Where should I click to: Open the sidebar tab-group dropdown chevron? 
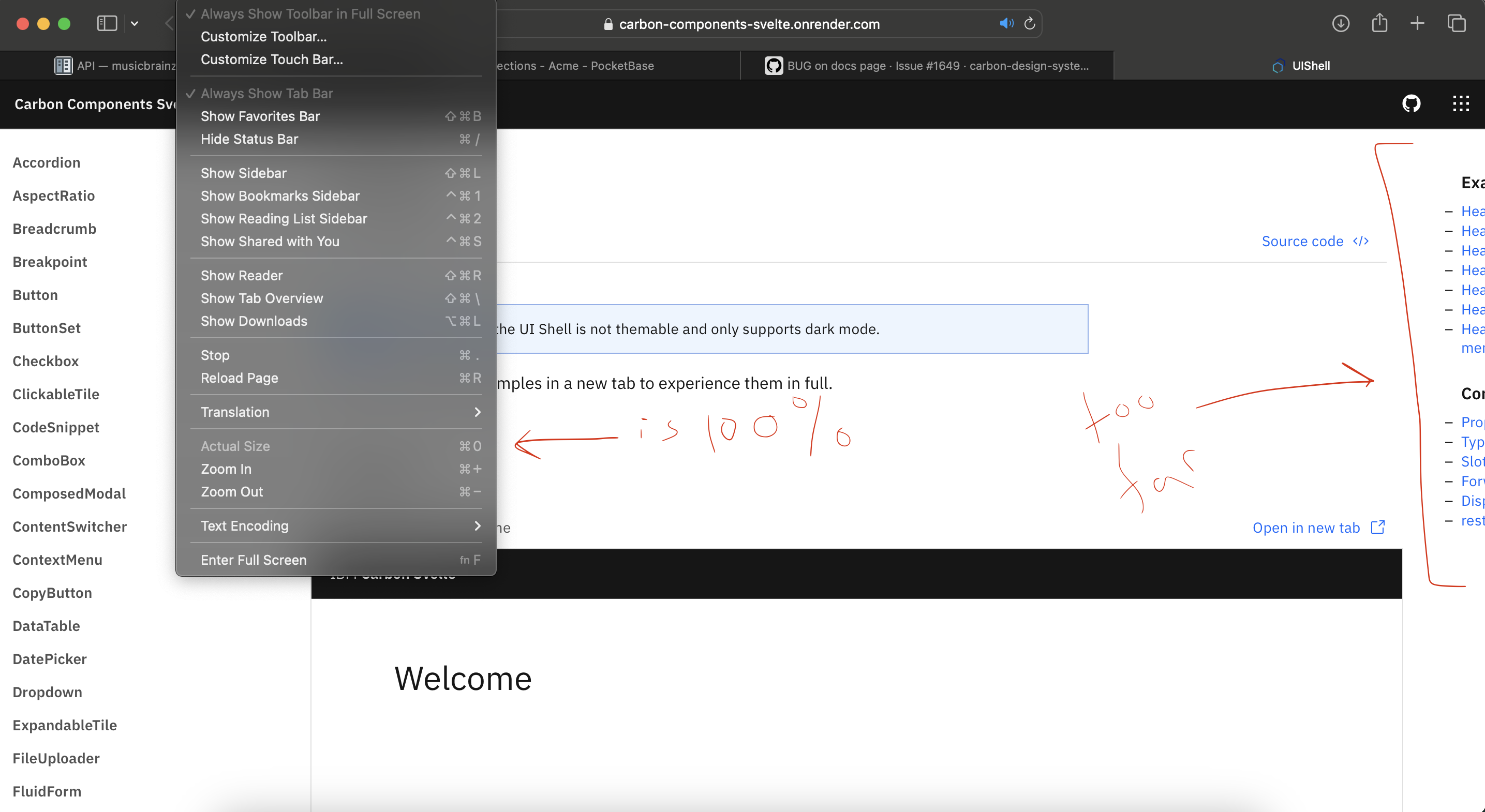[x=135, y=24]
